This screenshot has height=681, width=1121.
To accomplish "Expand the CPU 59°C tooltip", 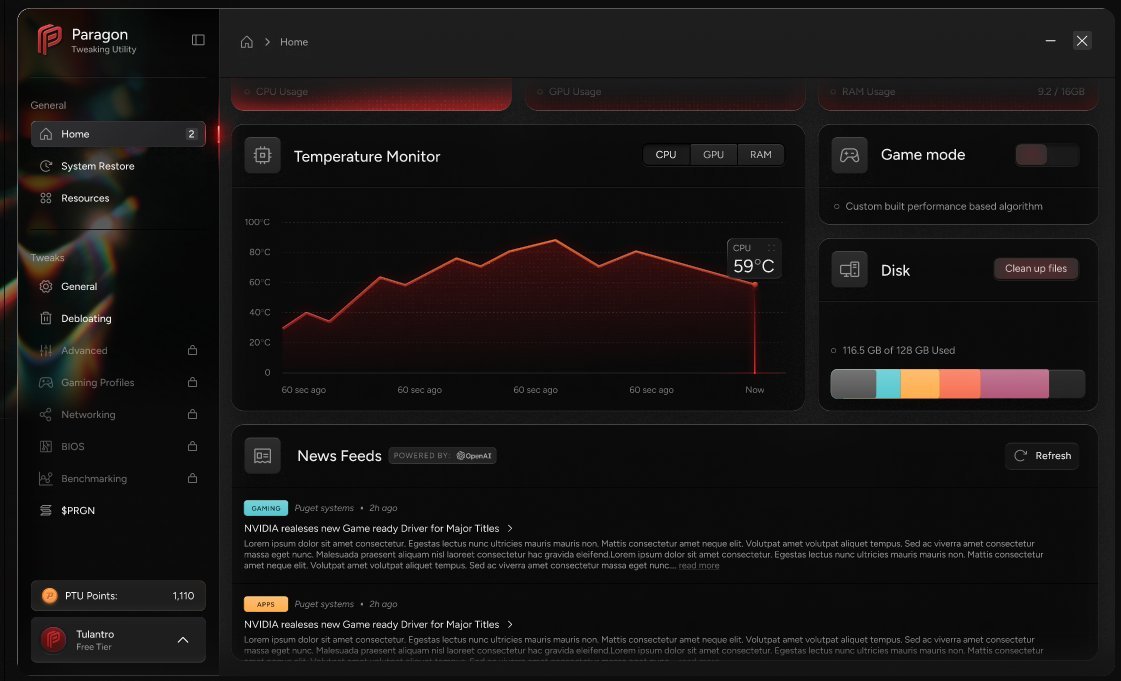I will (771, 248).
